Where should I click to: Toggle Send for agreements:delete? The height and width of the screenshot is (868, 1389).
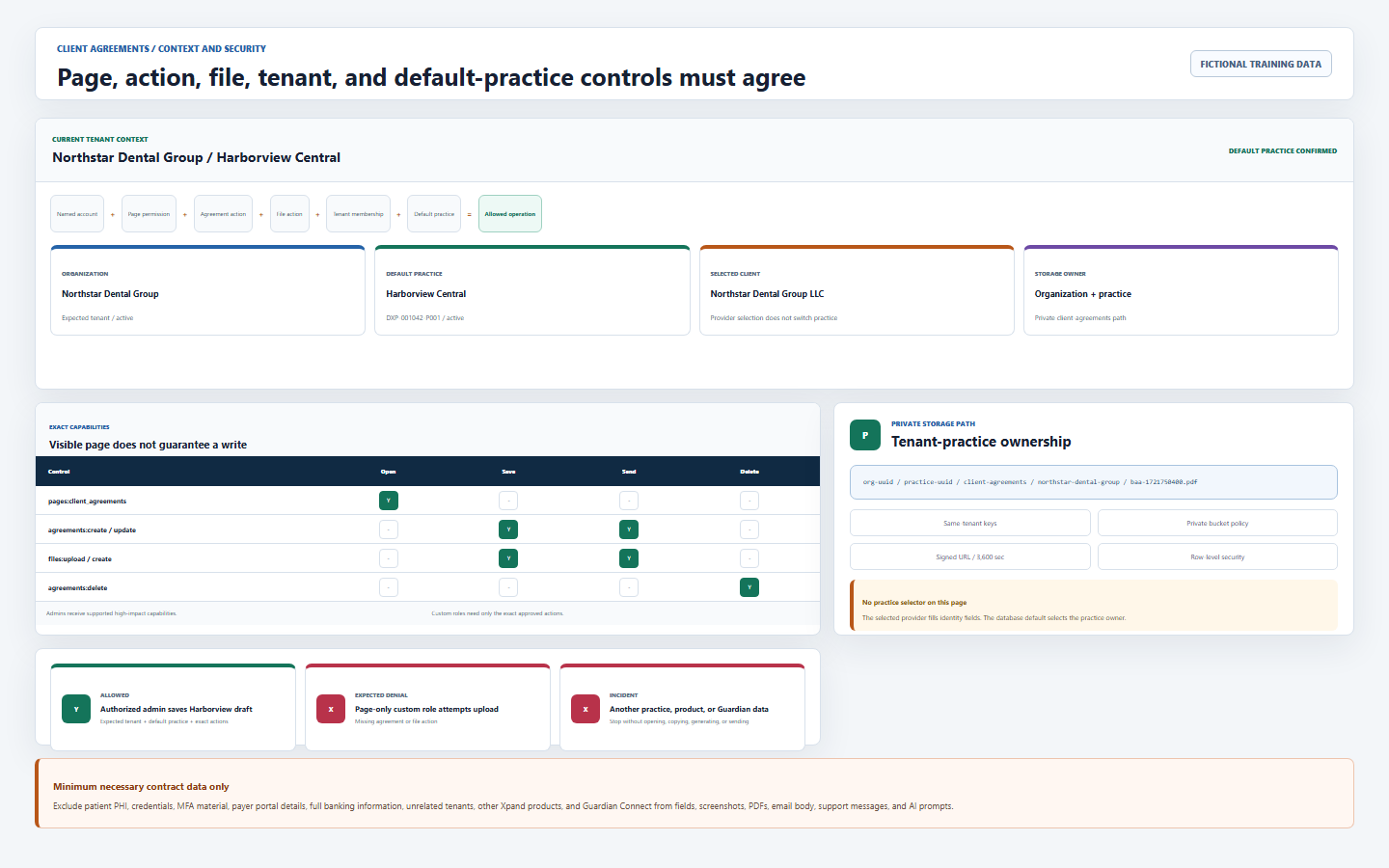coord(629,587)
